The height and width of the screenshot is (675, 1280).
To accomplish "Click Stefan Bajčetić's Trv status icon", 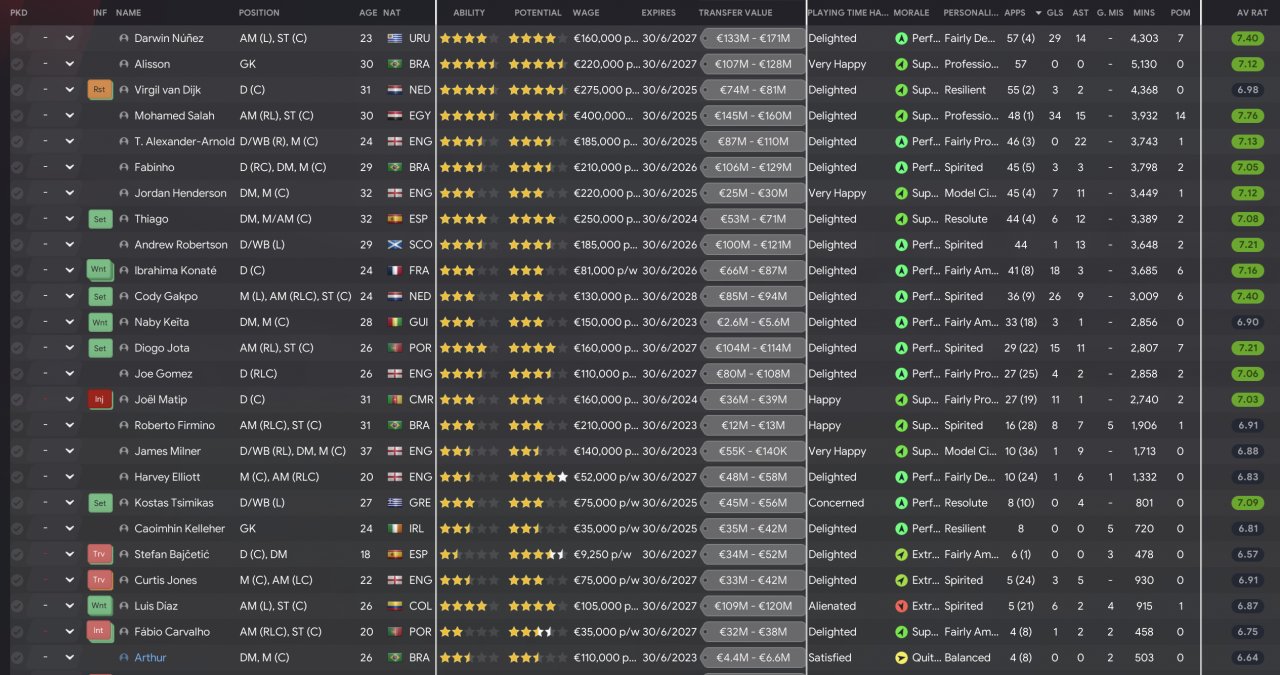I will pos(100,555).
